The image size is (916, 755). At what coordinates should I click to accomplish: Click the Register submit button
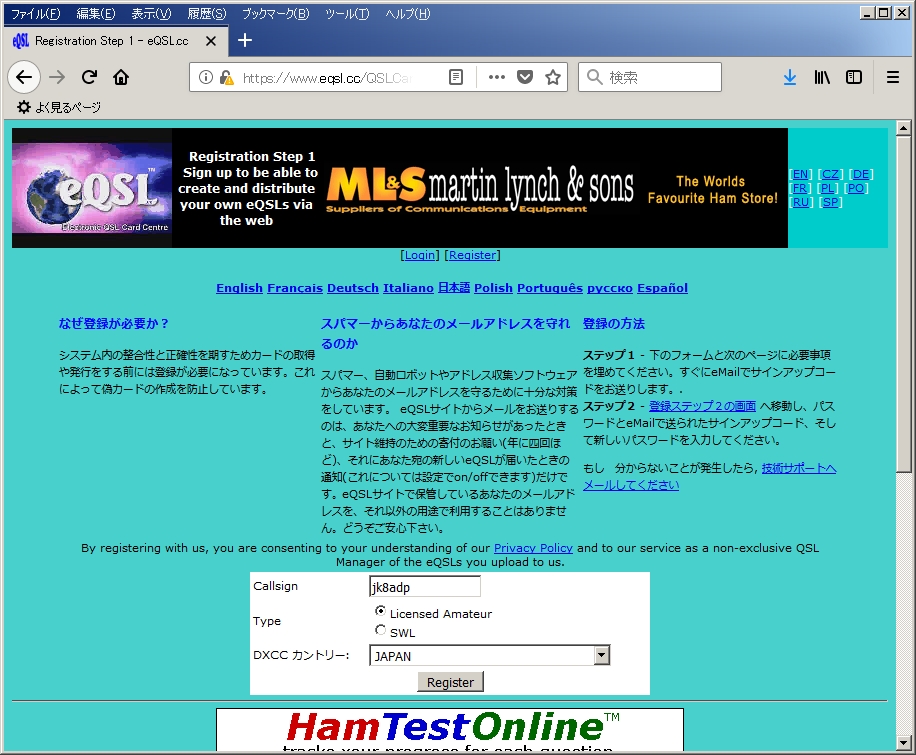click(x=450, y=682)
